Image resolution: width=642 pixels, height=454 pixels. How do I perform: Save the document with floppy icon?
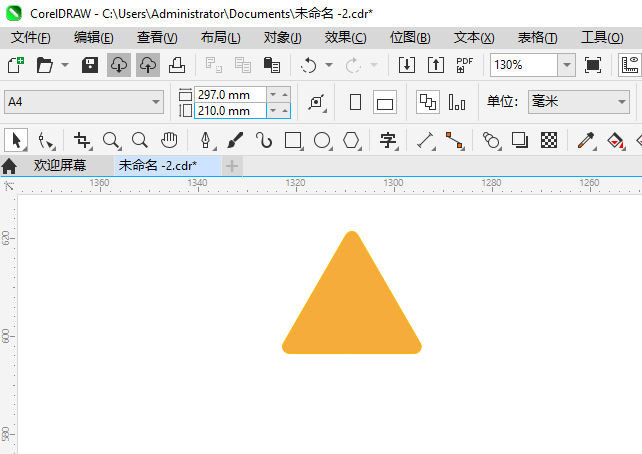90,65
